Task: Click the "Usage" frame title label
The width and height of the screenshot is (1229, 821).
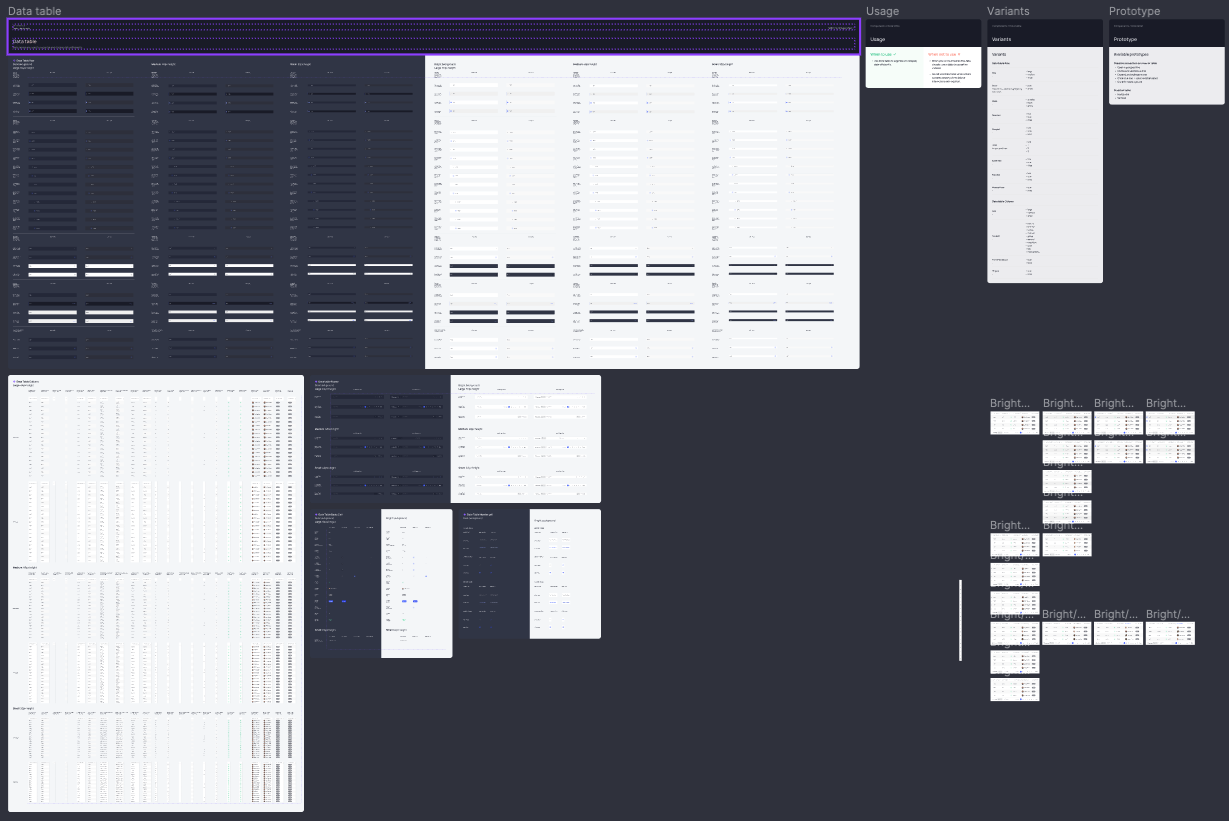Action: click(882, 11)
